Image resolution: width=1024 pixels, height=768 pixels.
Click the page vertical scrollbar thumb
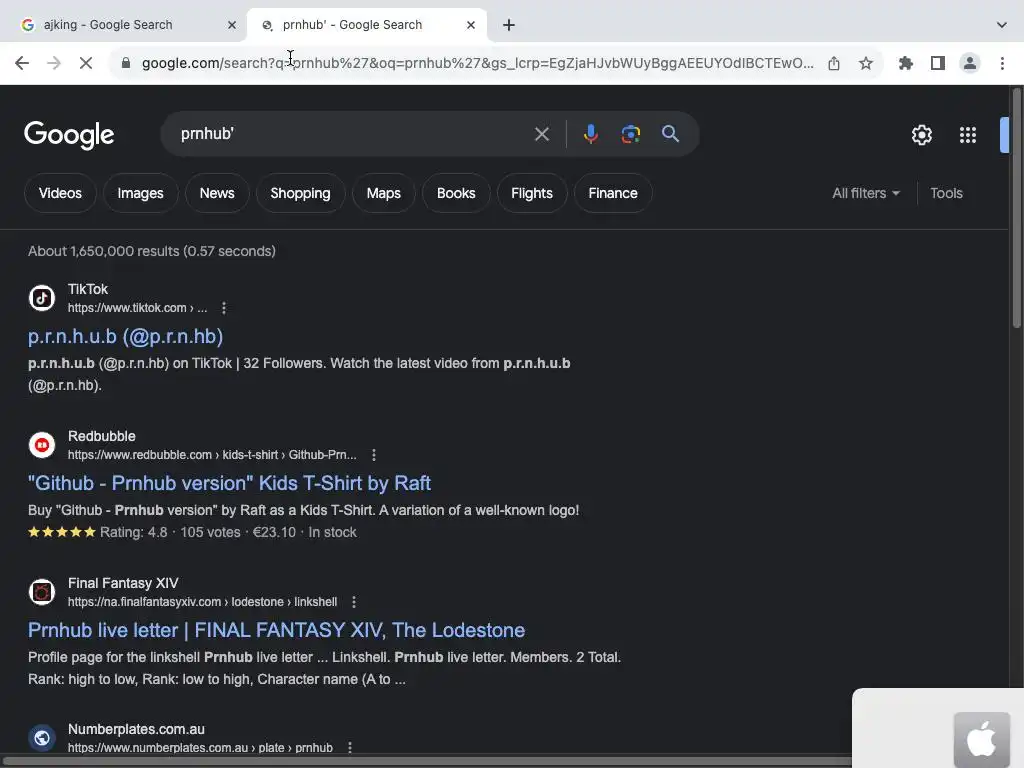(1016, 208)
